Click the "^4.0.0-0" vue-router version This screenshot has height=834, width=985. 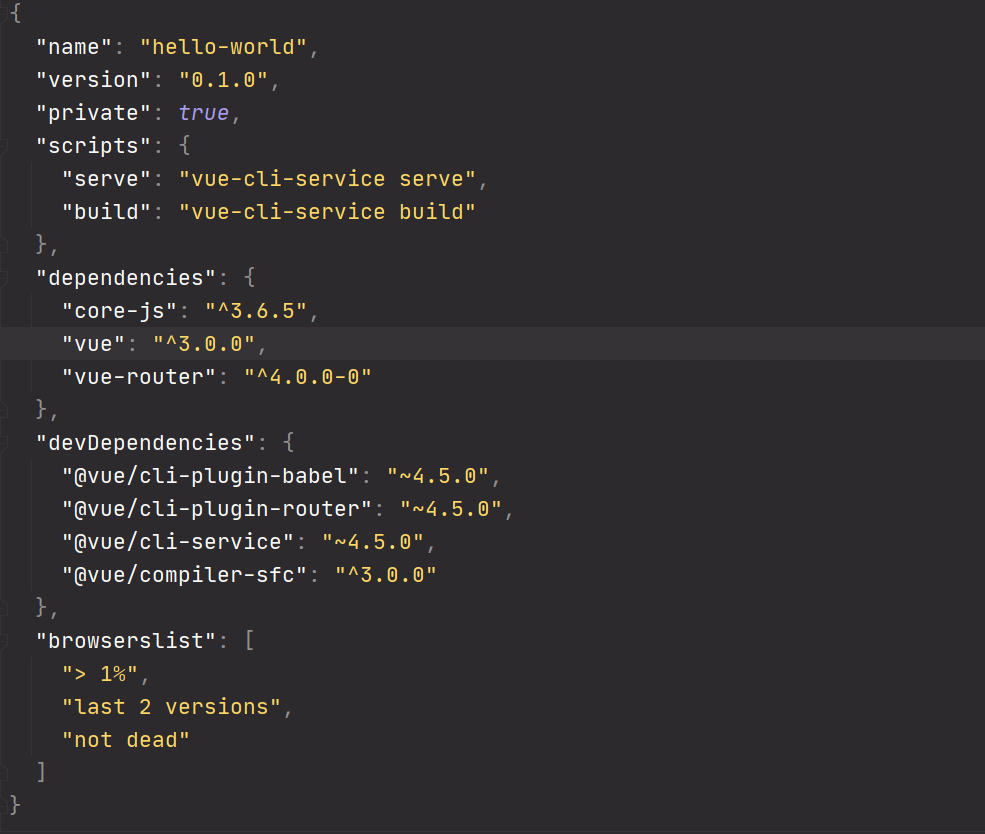[x=307, y=377]
